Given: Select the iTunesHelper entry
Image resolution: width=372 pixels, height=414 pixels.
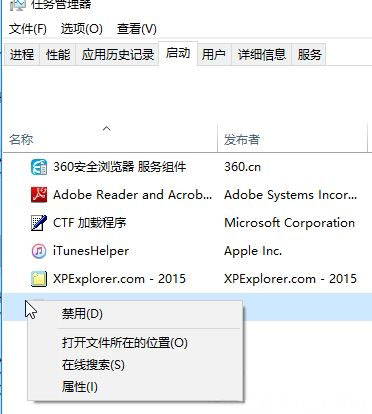Looking at the screenshot, I should [91, 251].
